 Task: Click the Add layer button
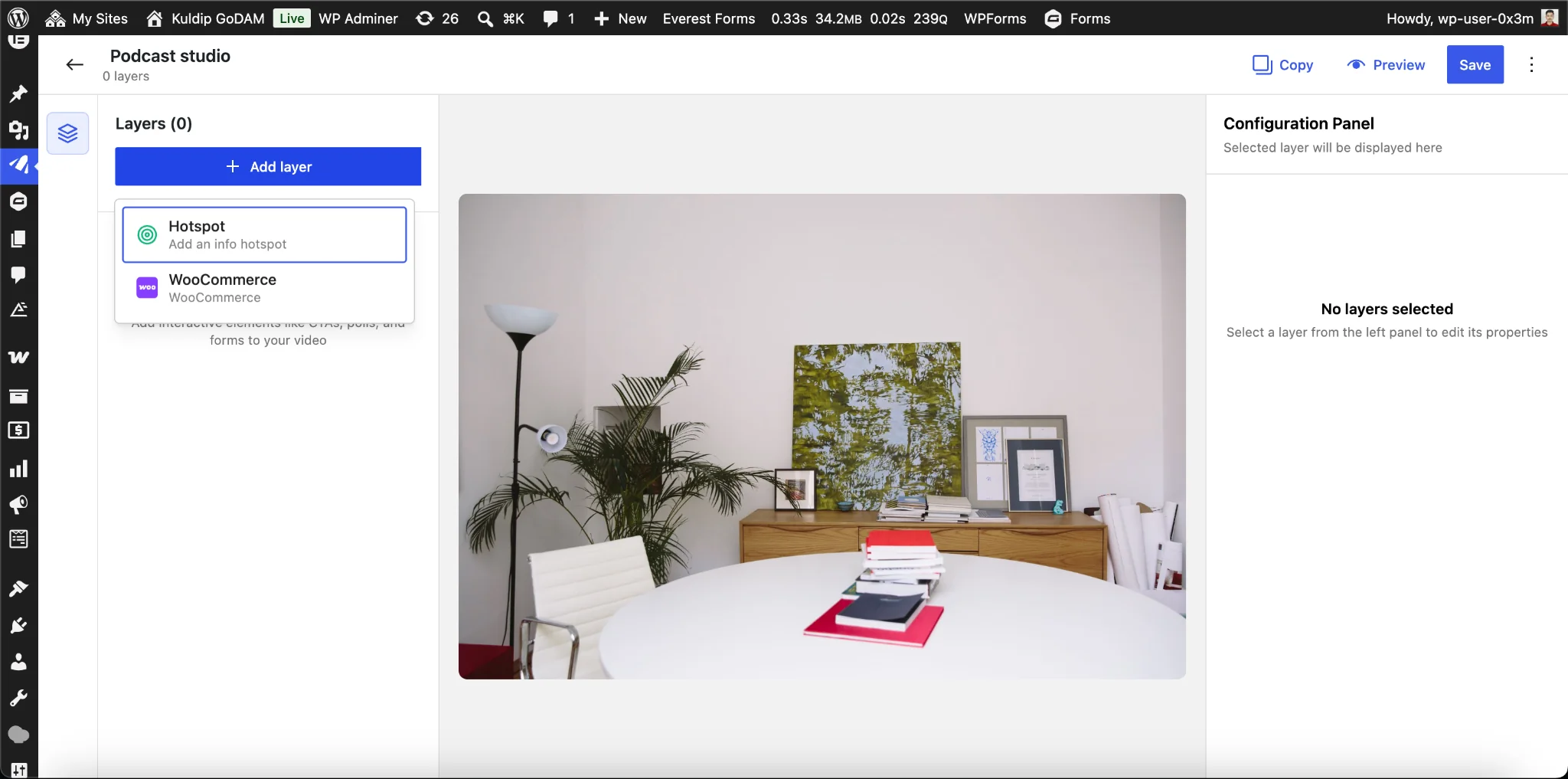click(268, 166)
